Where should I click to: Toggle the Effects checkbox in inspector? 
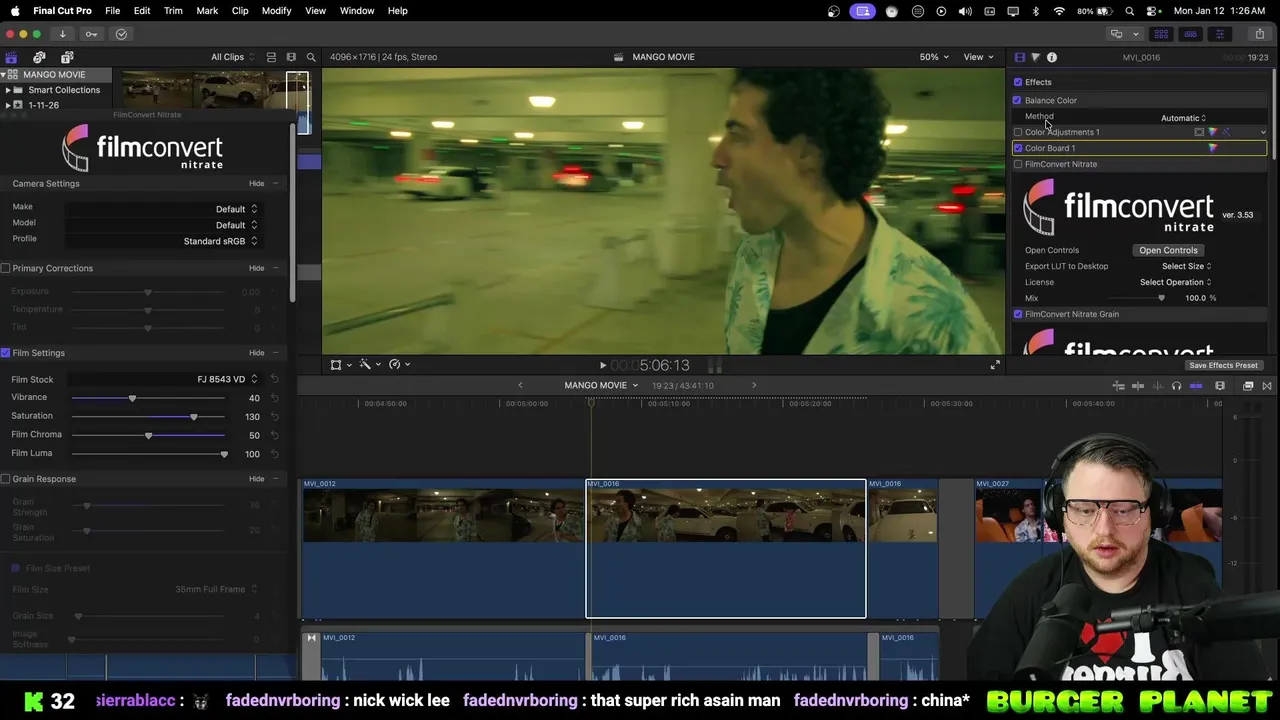point(1018,82)
